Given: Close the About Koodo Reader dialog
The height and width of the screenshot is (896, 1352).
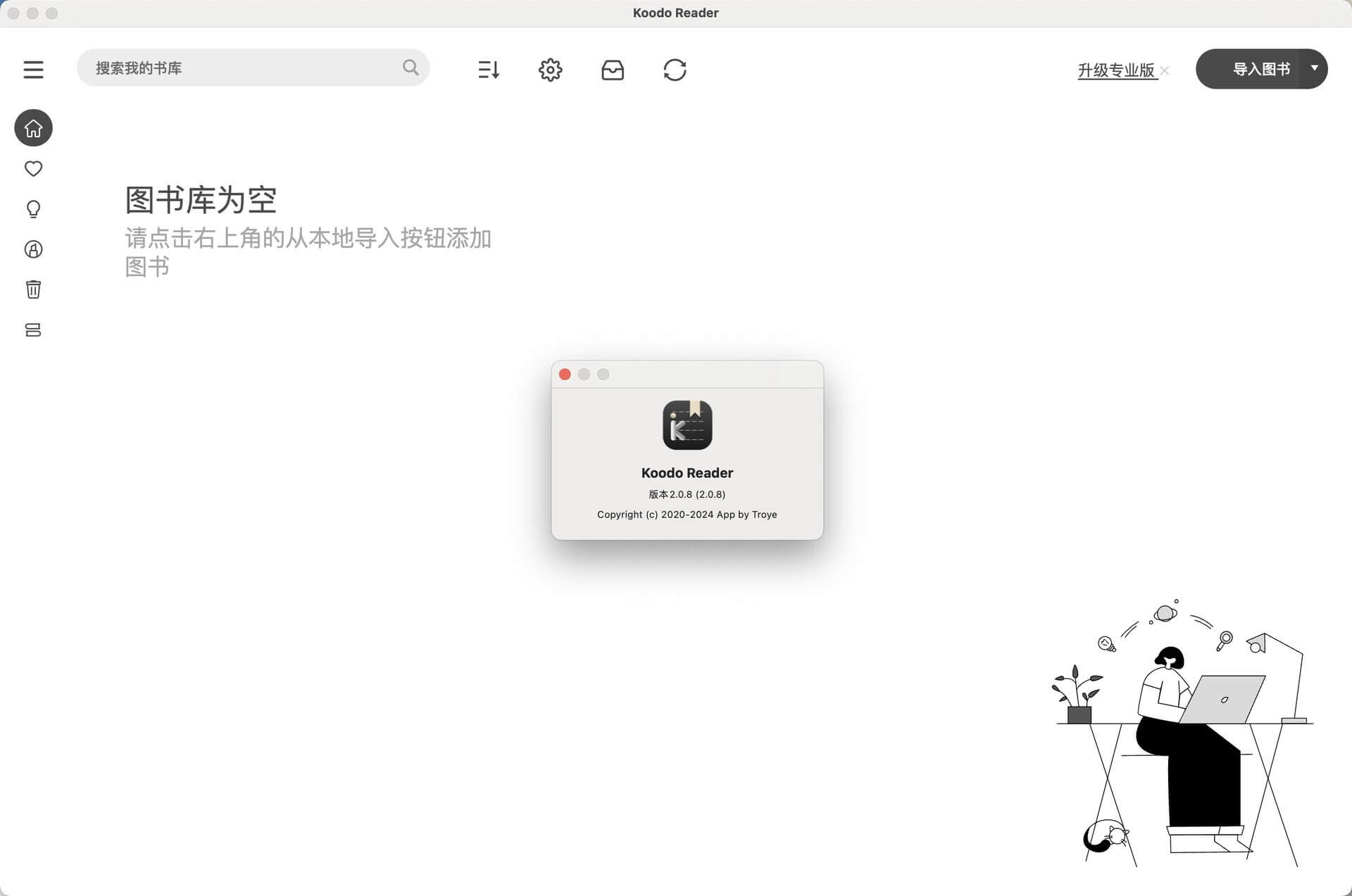Looking at the screenshot, I should click(x=565, y=374).
